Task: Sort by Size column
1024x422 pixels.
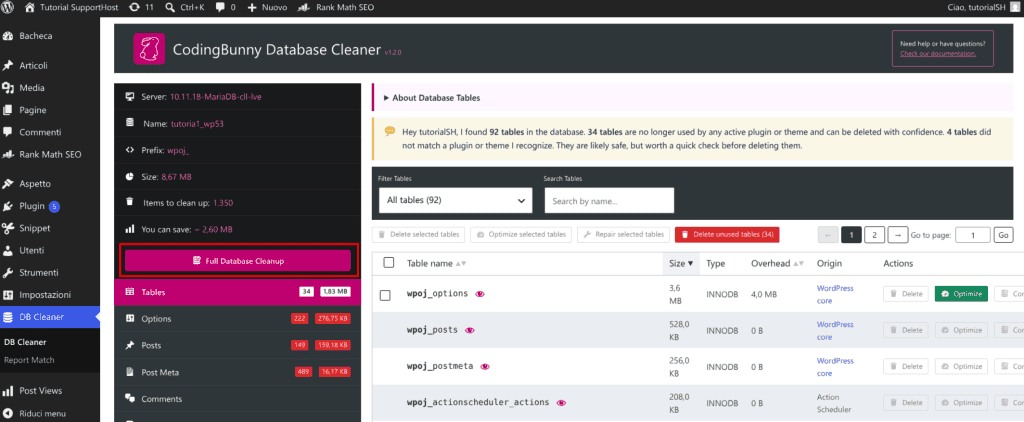Action: coord(681,263)
